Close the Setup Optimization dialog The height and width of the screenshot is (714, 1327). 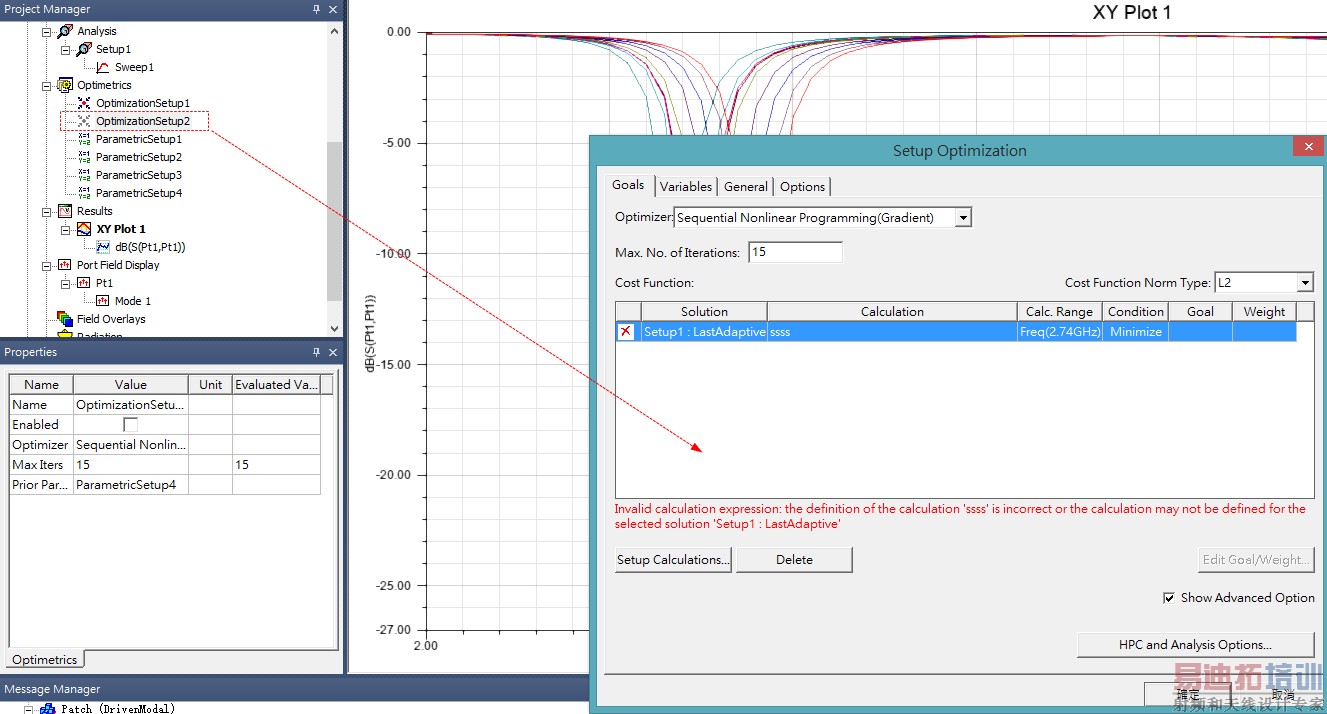pyautogui.click(x=1307, y=147)
